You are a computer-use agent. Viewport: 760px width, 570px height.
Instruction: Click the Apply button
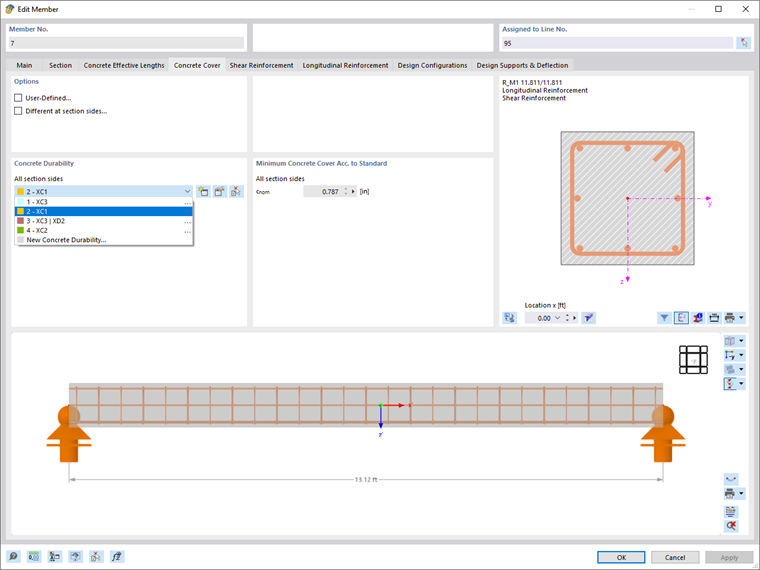pos(729,557)
